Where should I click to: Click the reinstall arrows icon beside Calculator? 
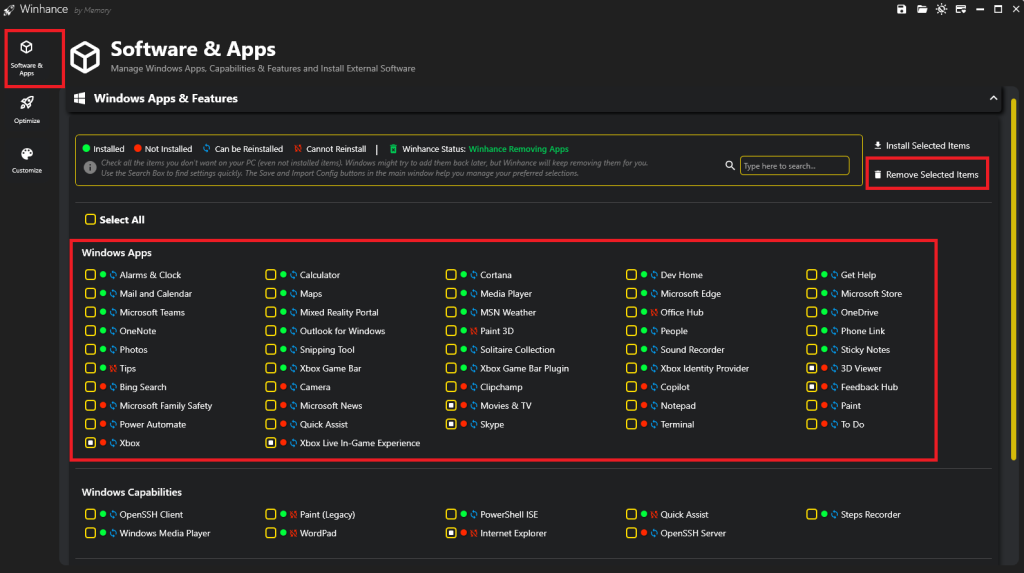(294, 275)
